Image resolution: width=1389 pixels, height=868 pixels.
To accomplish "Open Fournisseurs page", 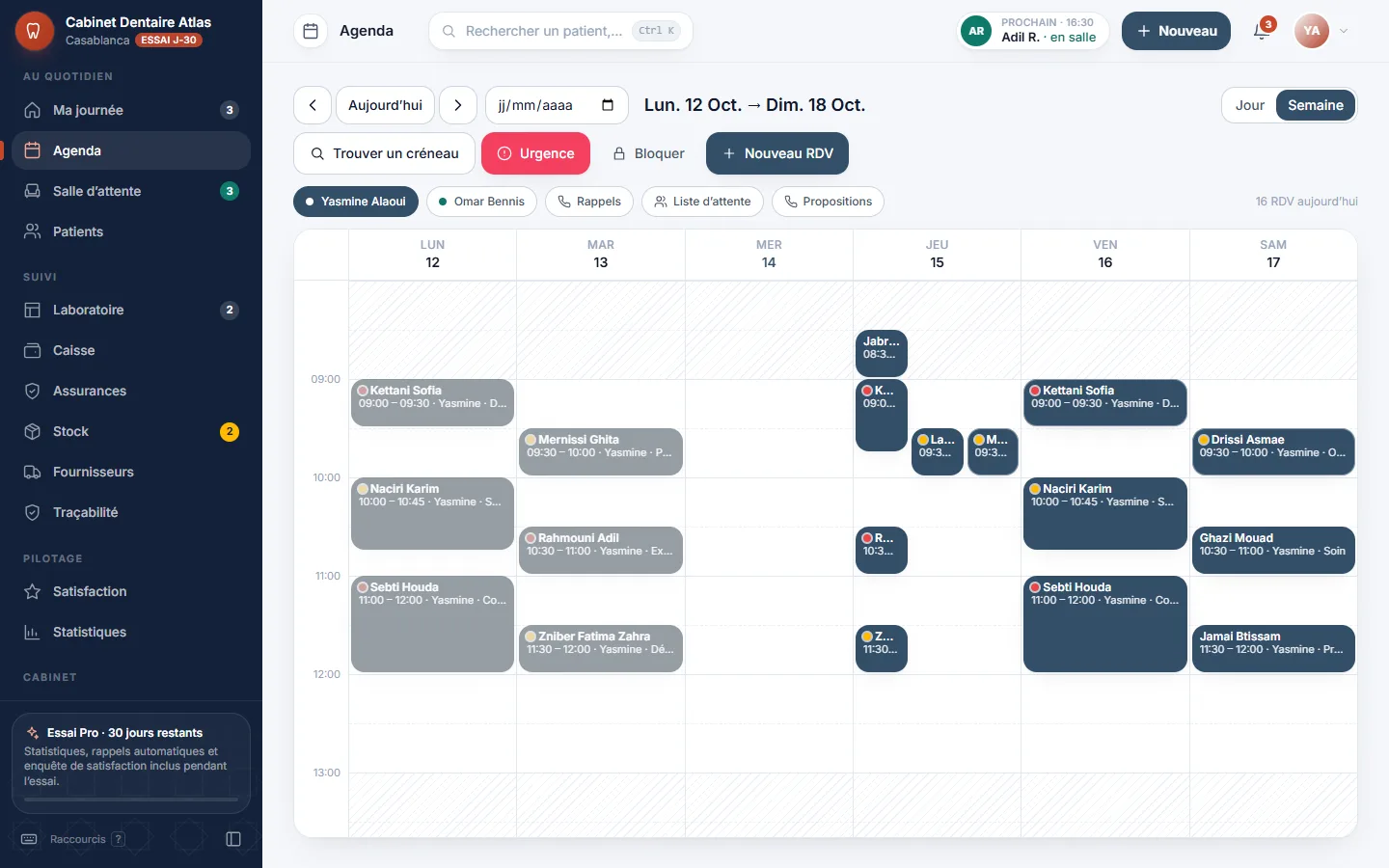I will 131,472.
